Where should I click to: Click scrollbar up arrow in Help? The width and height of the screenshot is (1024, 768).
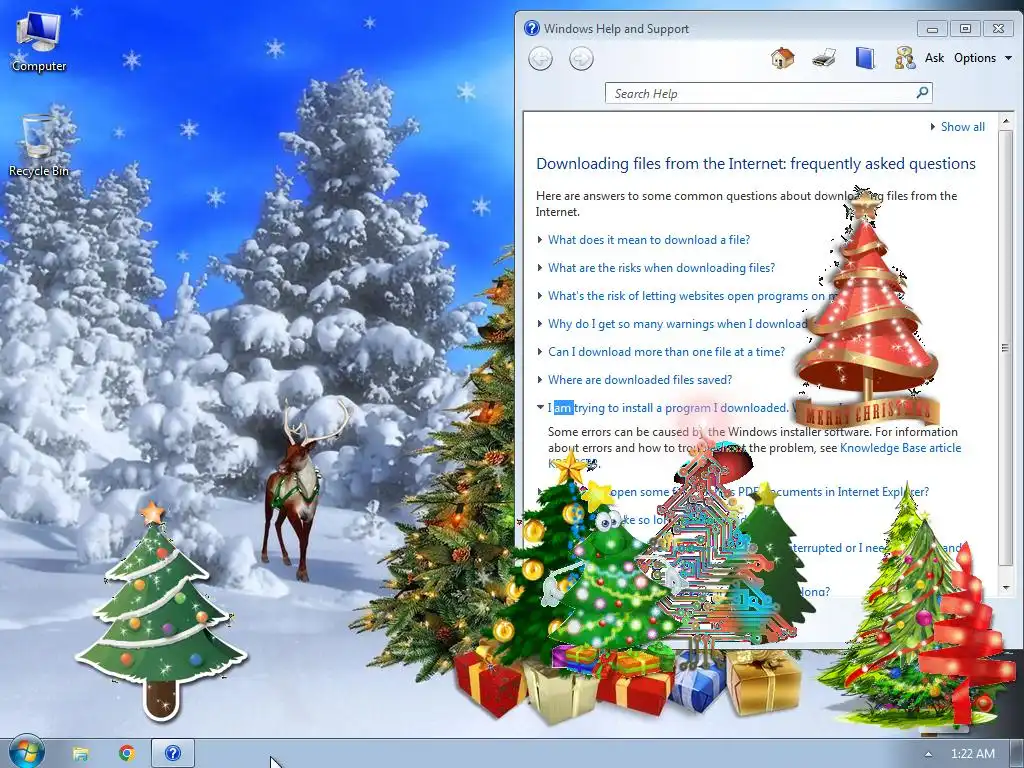point(1006,121)
